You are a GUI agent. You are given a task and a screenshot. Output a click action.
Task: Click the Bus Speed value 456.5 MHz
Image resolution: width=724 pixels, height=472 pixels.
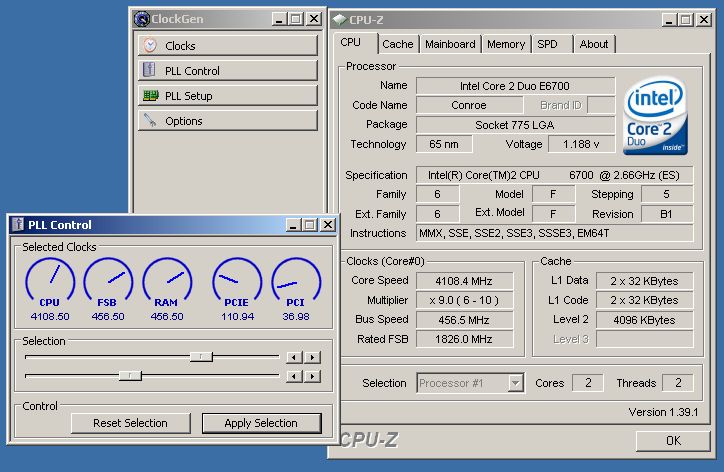tap(465, 320)
